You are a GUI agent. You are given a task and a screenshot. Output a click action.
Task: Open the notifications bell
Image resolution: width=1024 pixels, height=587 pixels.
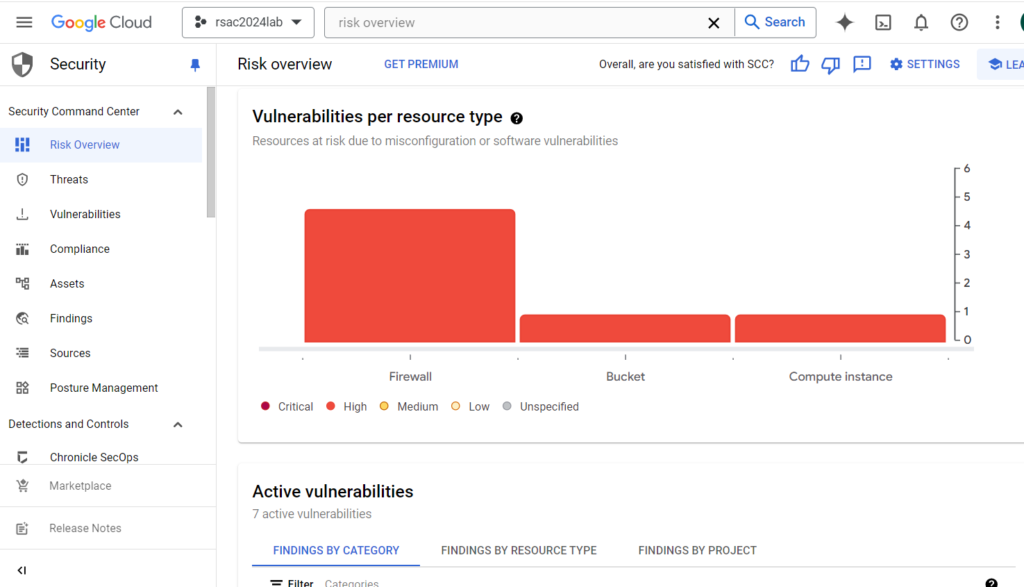coord(921,22)
